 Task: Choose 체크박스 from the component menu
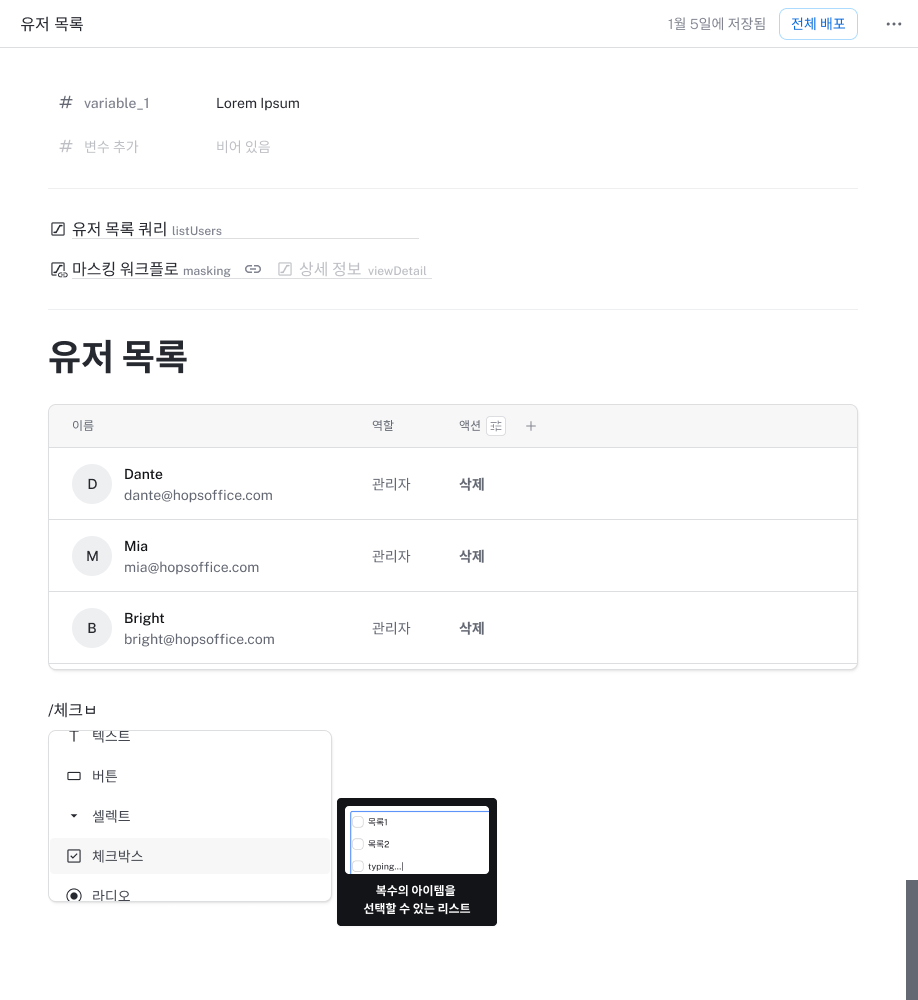point(190,856)
